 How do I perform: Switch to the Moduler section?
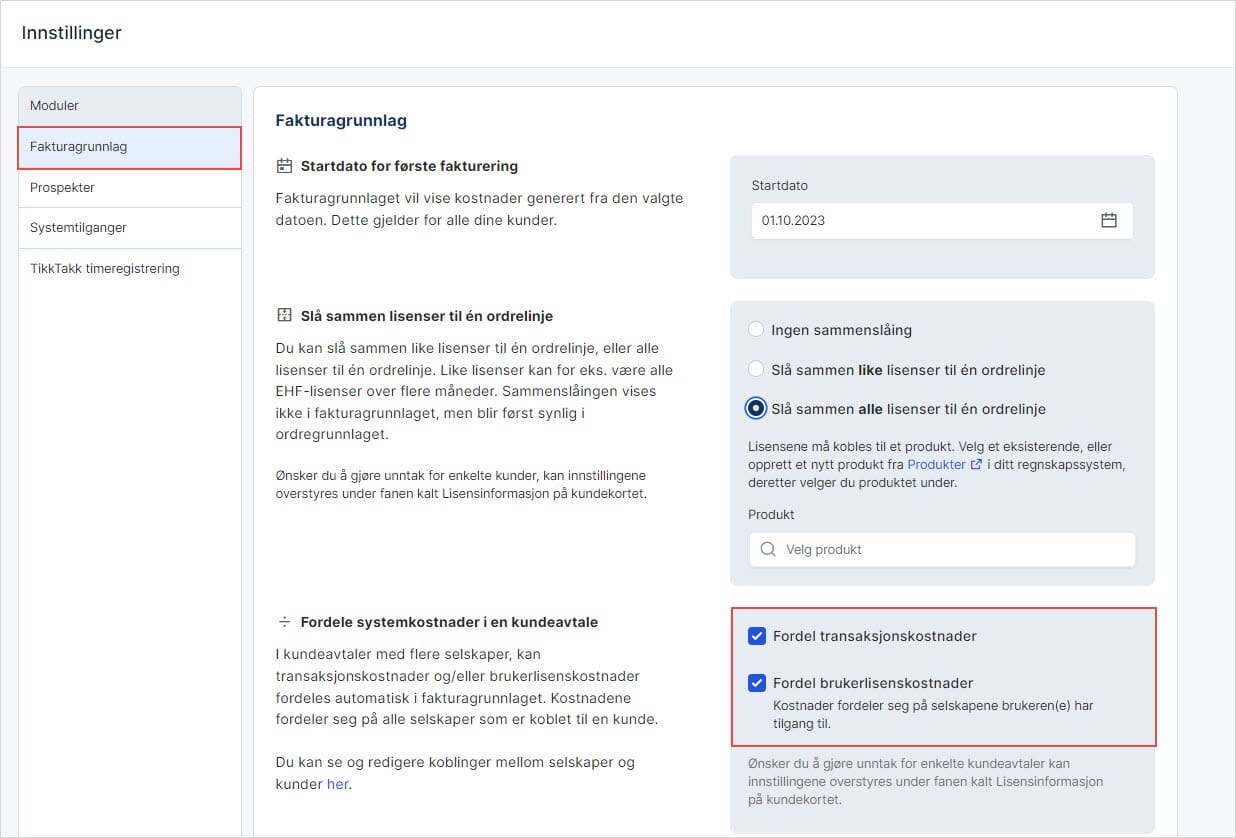pos(53,105)
